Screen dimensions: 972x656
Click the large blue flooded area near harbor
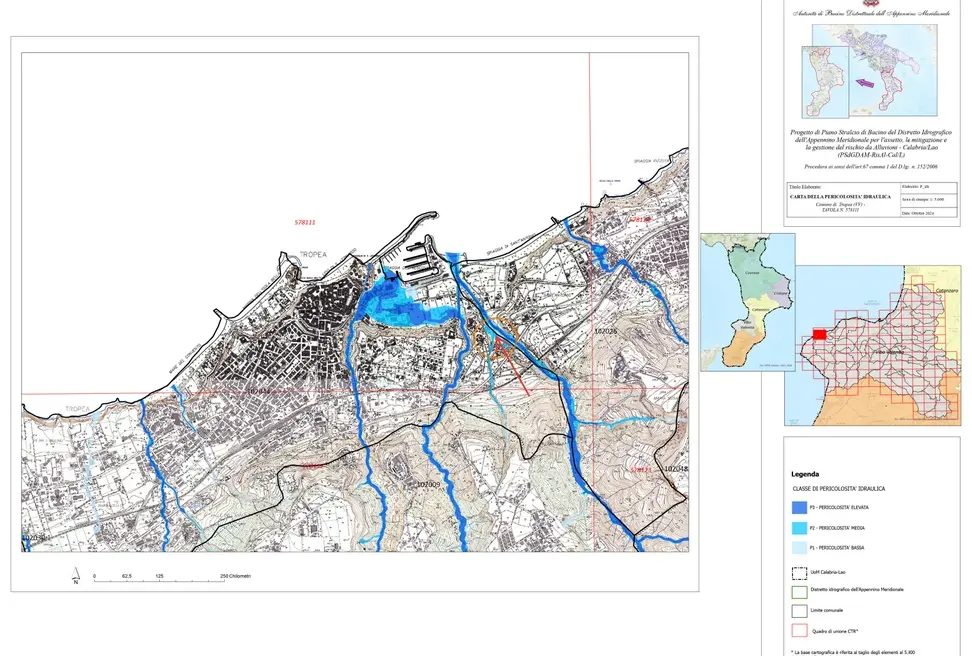[x=400, y=300]
